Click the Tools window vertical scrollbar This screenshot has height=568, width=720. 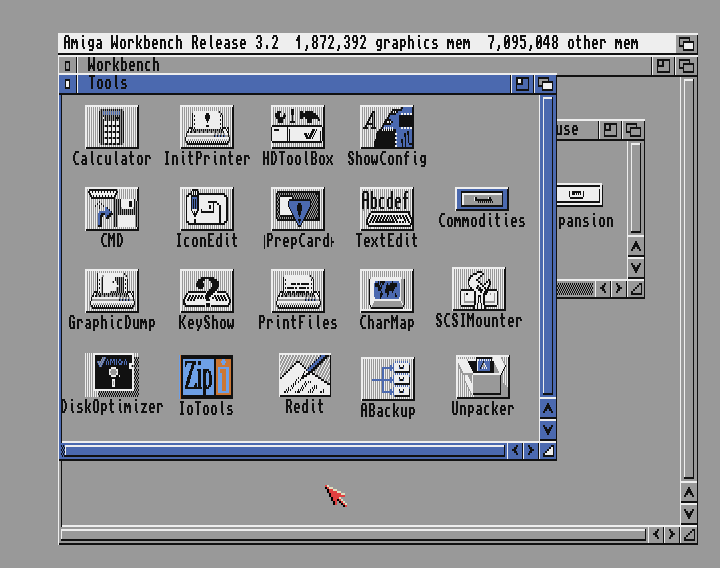click(x=548, y=246)
